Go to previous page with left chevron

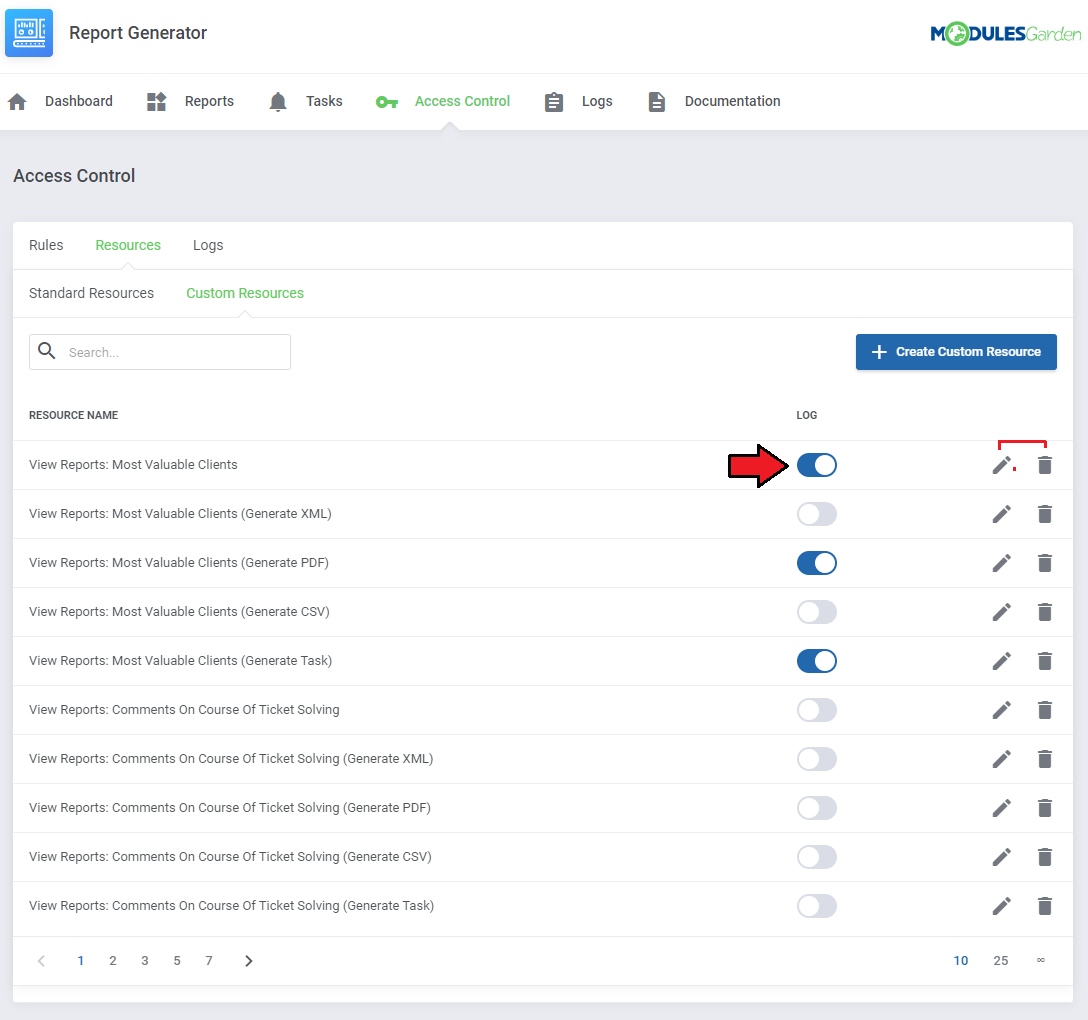click(x=42, y=961)
